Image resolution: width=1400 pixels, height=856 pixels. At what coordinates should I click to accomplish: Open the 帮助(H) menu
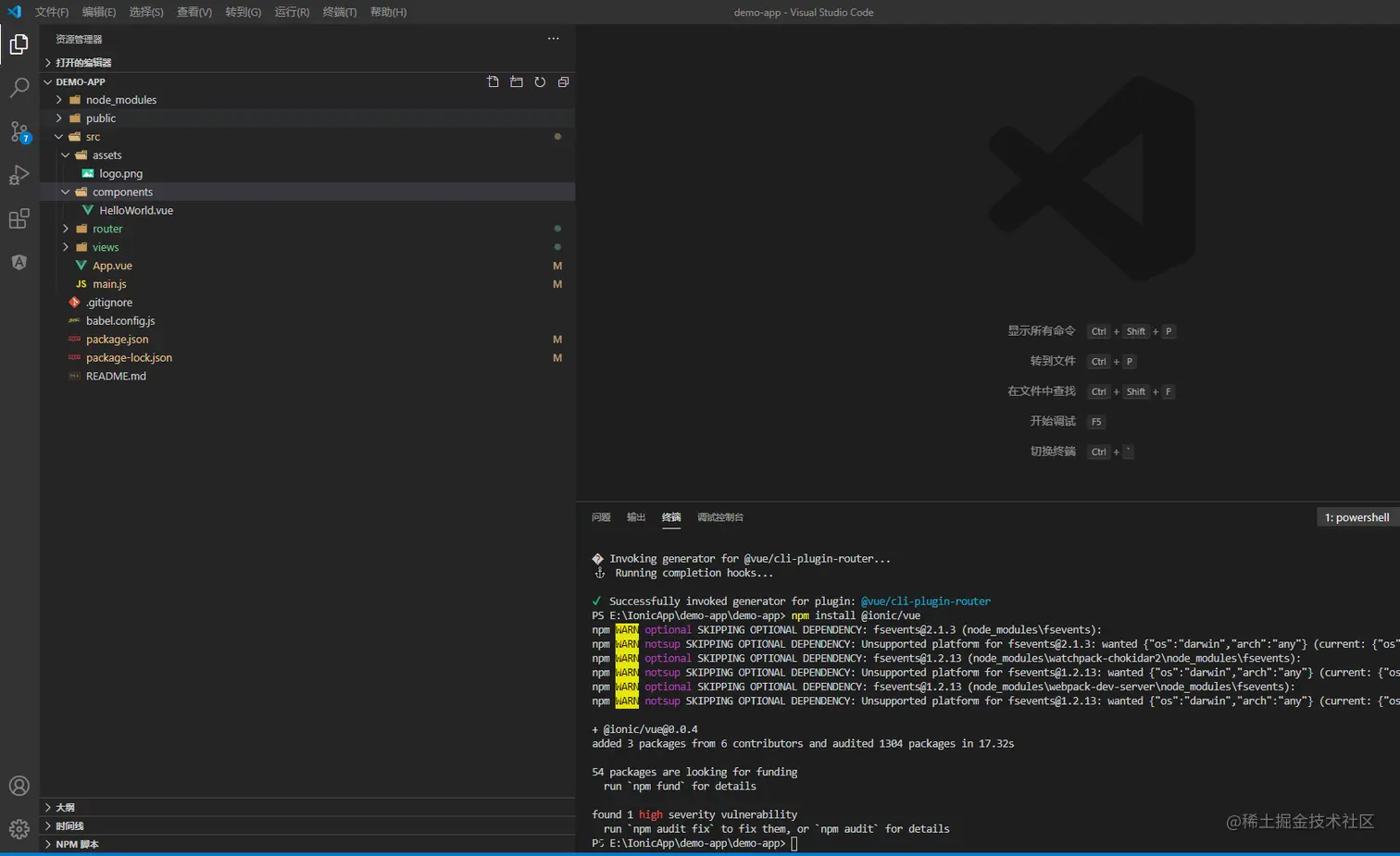[388, 12]
